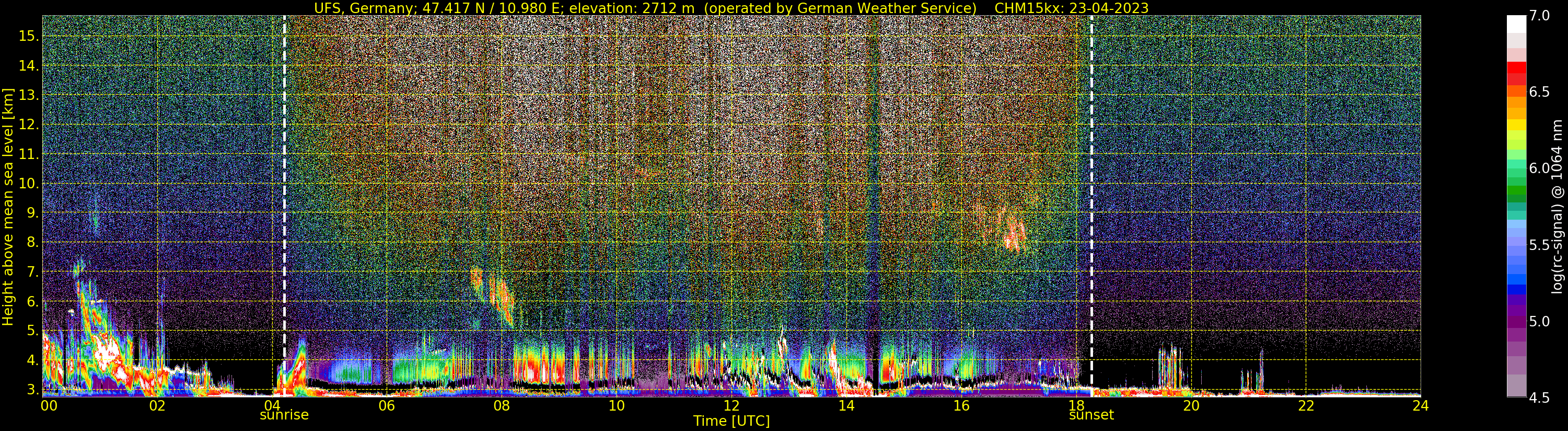Click the 'Height above mean sea level [km]' label
1568x431 pixels.
coord(8,207)
